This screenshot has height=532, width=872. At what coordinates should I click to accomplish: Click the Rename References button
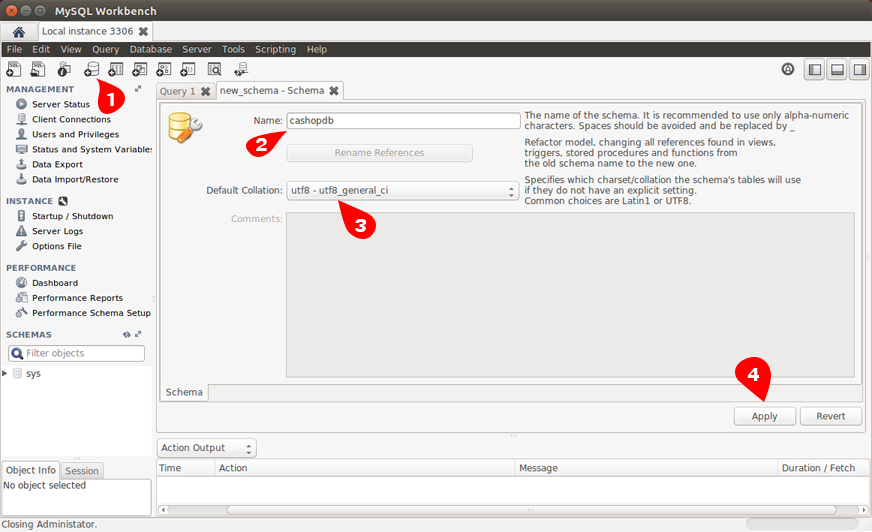pyautogui.click(x=379, y=153)
